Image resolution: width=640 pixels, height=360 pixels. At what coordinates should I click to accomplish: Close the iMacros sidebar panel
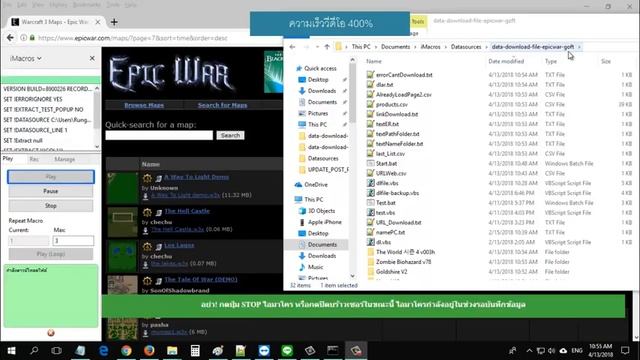click(92, 58)
